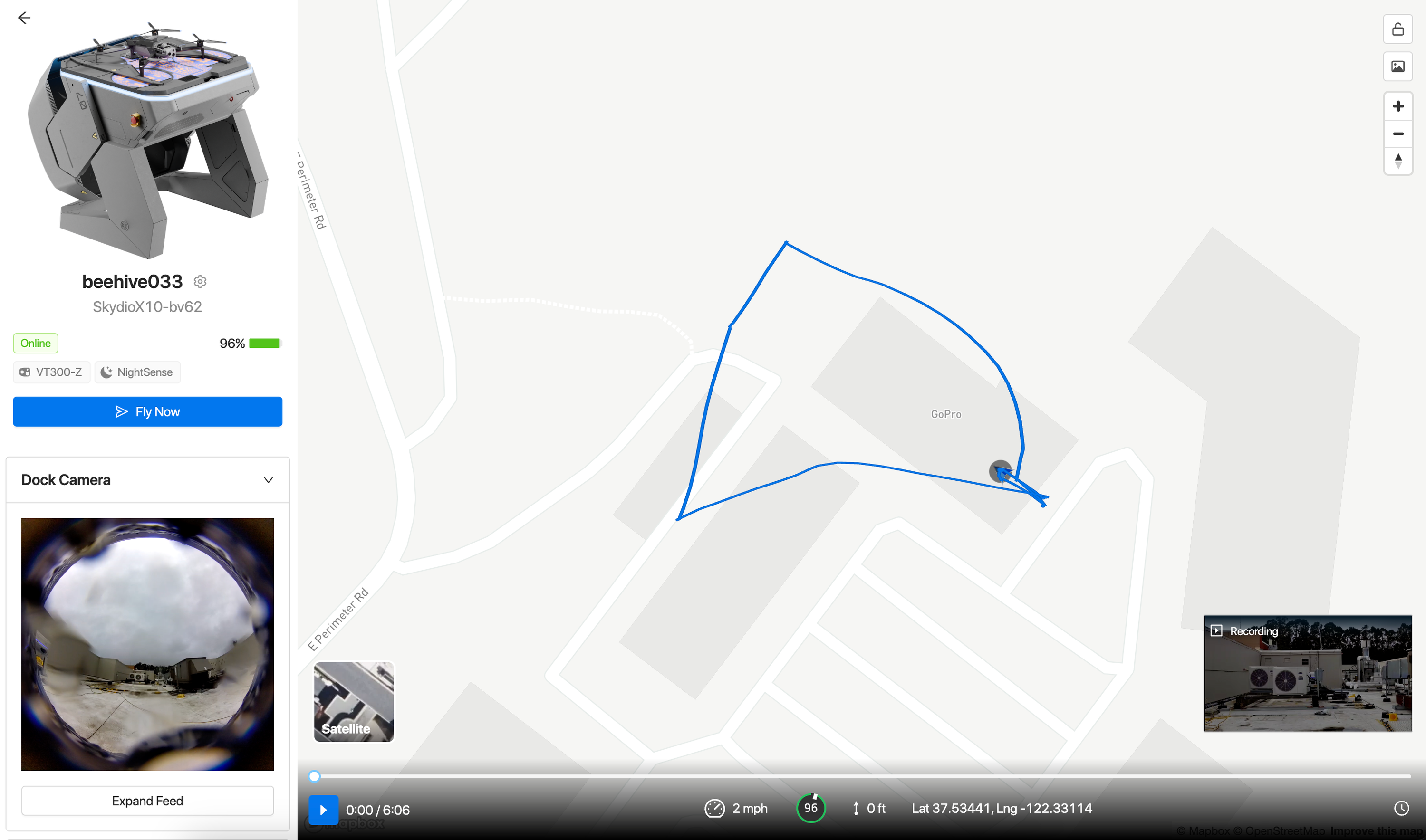Switch map to Satellite view
The width and height of the screenshot is (1426, 840).
(x=354, y=702)
